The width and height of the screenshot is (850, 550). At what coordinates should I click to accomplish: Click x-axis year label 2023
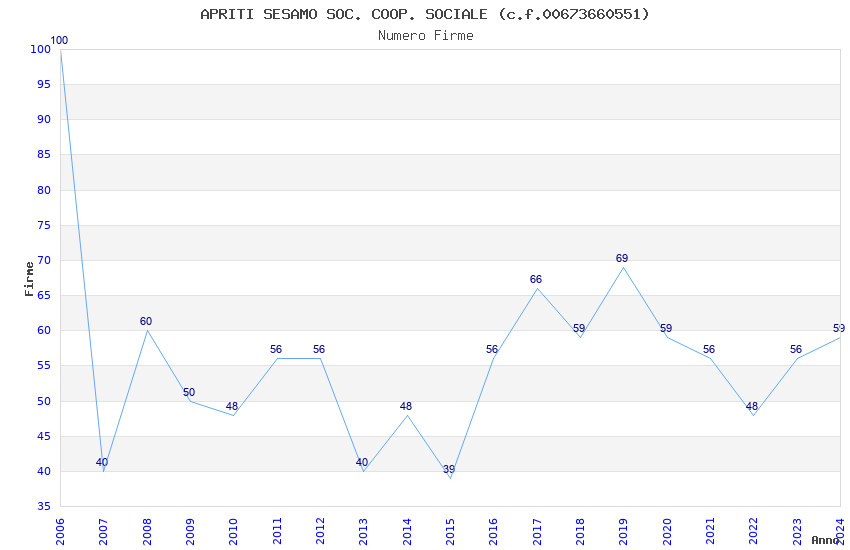click(x=797, y=531)
